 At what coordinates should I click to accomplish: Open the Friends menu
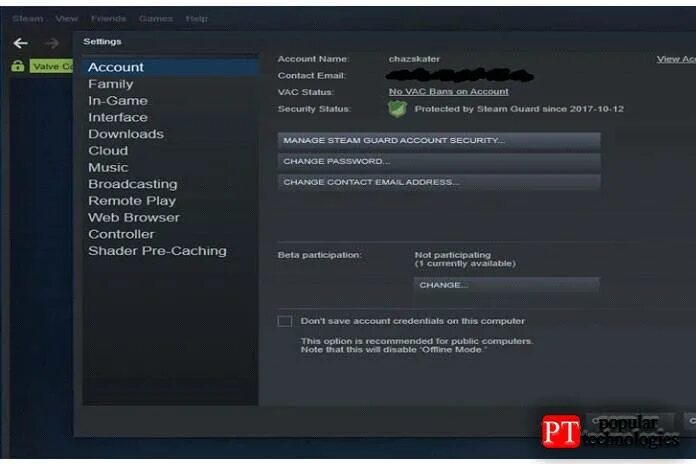108,19
